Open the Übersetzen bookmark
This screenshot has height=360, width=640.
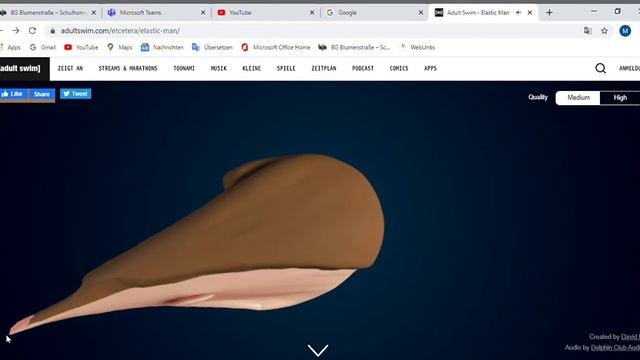(212, 47)
